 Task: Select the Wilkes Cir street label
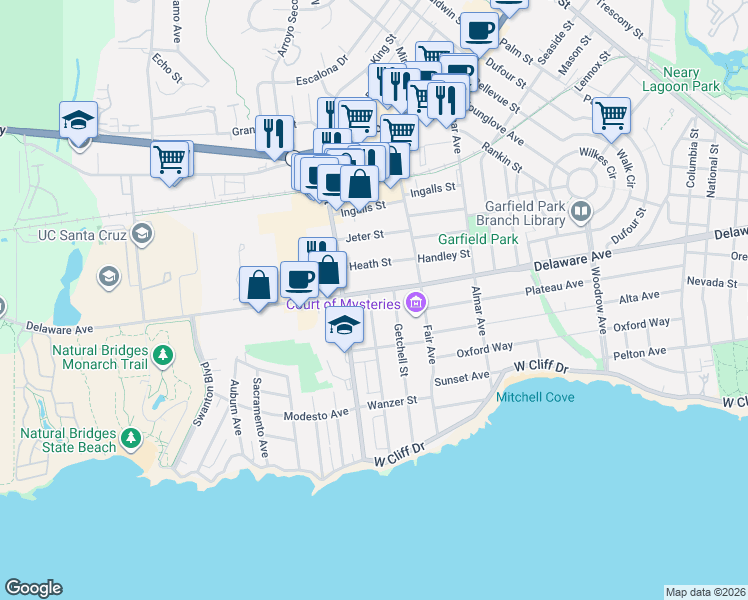tap(598, 164)
